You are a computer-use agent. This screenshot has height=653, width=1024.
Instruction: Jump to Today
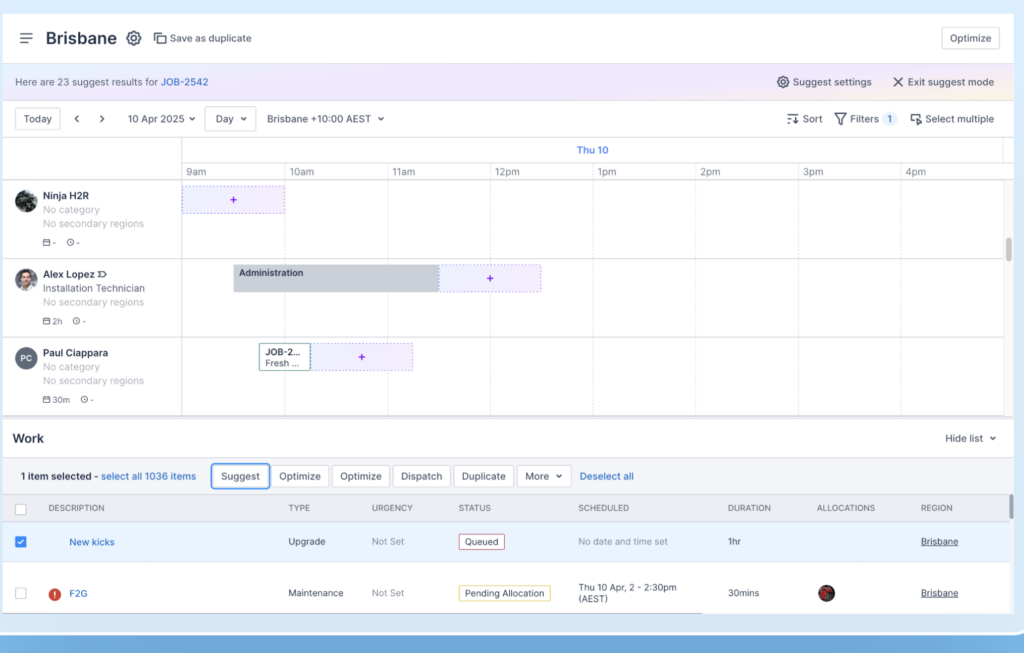(x=38, y=119)
